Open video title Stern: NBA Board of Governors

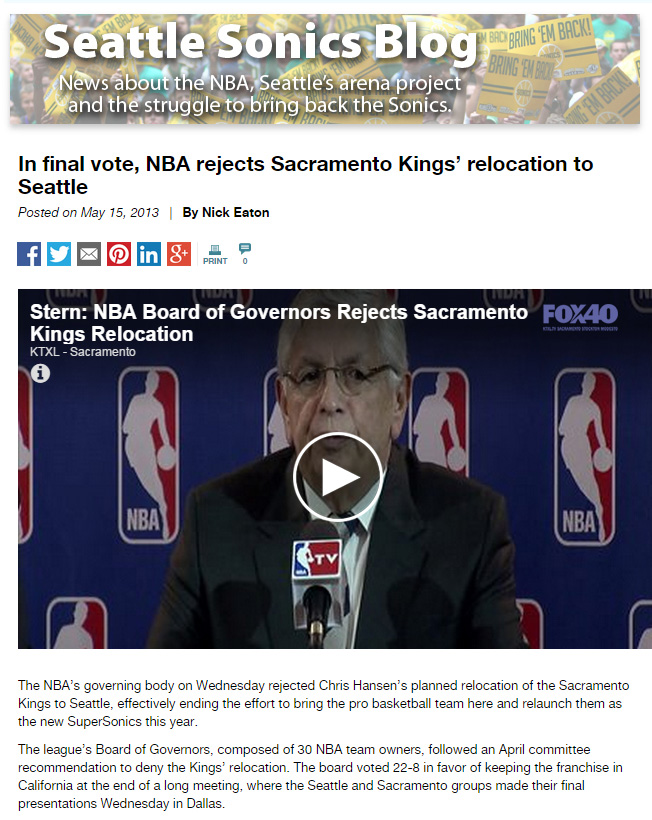coord(279,323)
